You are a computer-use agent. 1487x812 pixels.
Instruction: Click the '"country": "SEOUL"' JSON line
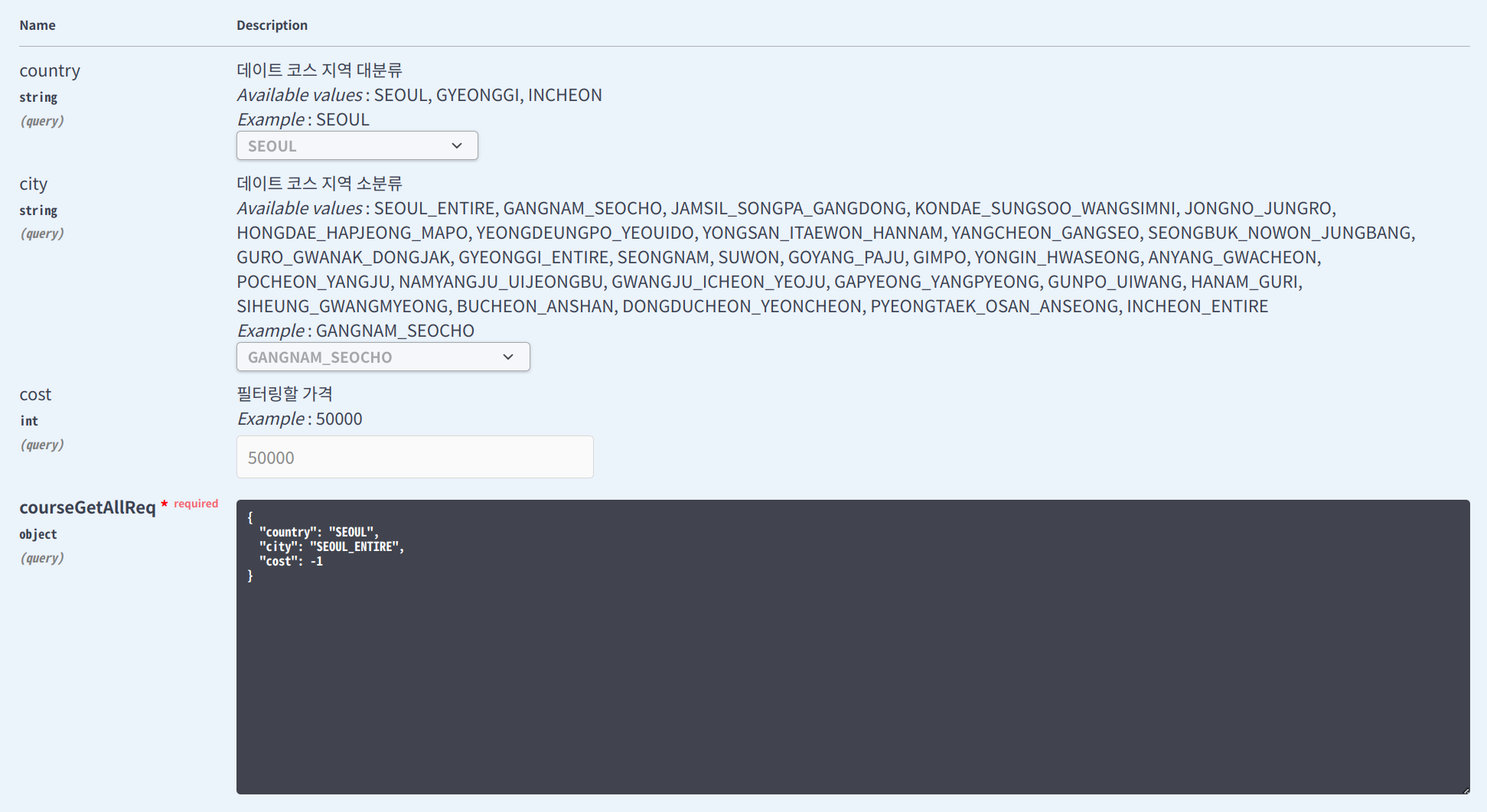coord(318,532)
